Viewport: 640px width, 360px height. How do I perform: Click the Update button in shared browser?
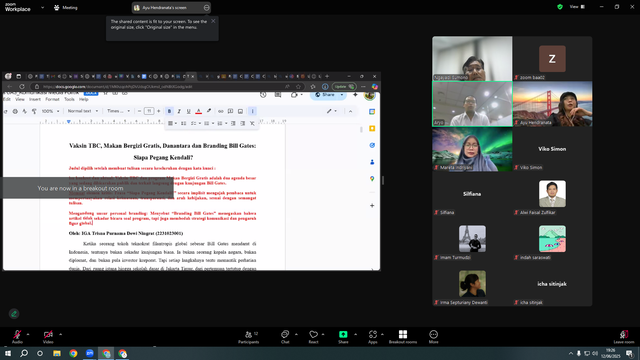(344, 87)
